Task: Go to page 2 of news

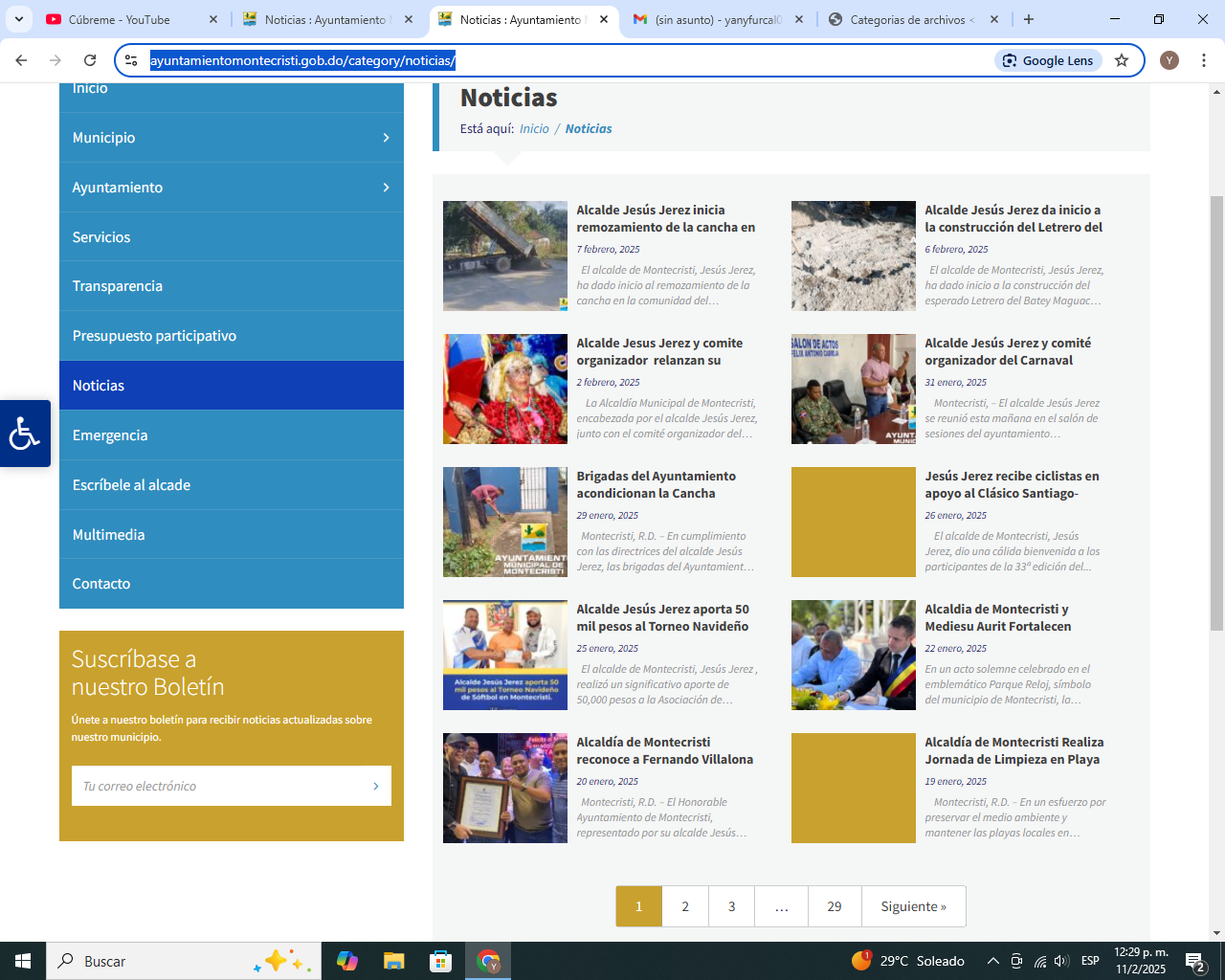Action: coord(685,906)
